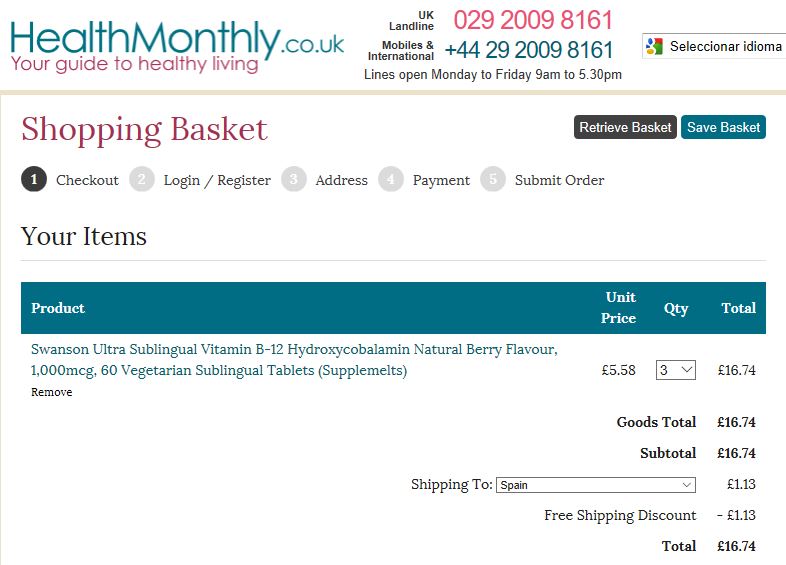The width and height of the screenshot is (786, 565).
Task: Click the international phone number
Action: (x=529, y=50)
